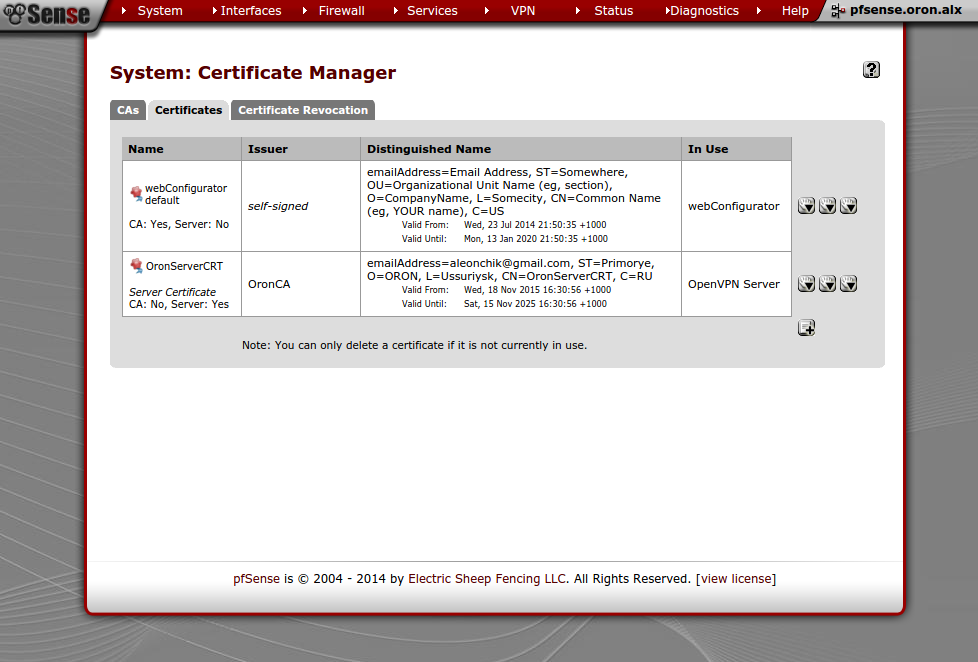
Task: Open the Diagnostics menu
Action: 704,11
